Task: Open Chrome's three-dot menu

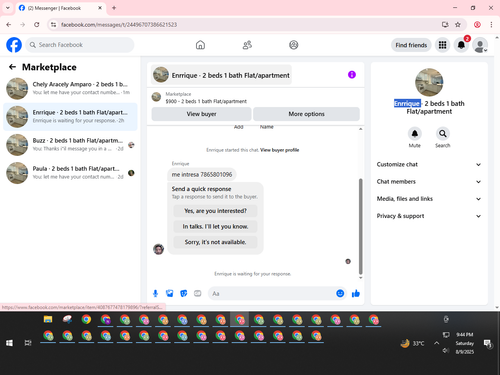Action: [x=491, y=24]
